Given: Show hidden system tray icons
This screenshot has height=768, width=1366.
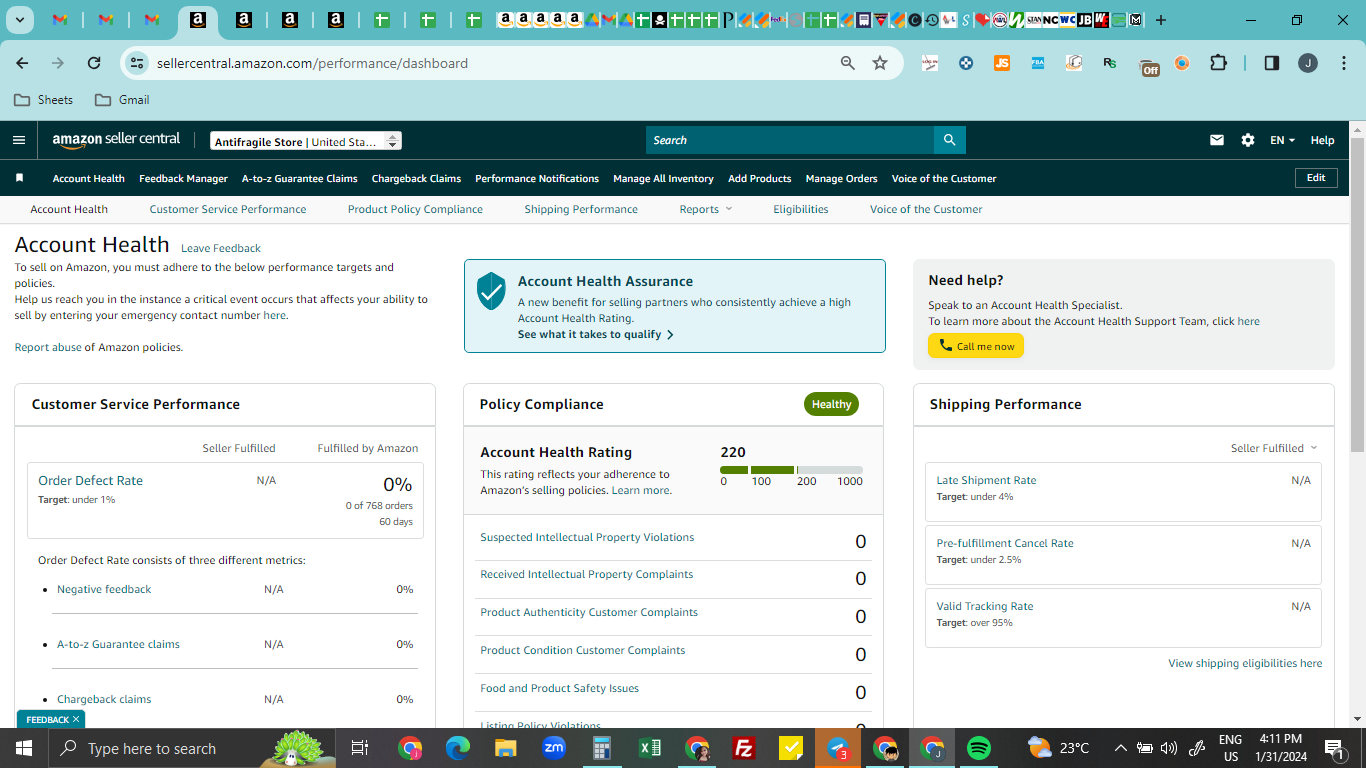Looking at the screenshot, I should 1120,748.
